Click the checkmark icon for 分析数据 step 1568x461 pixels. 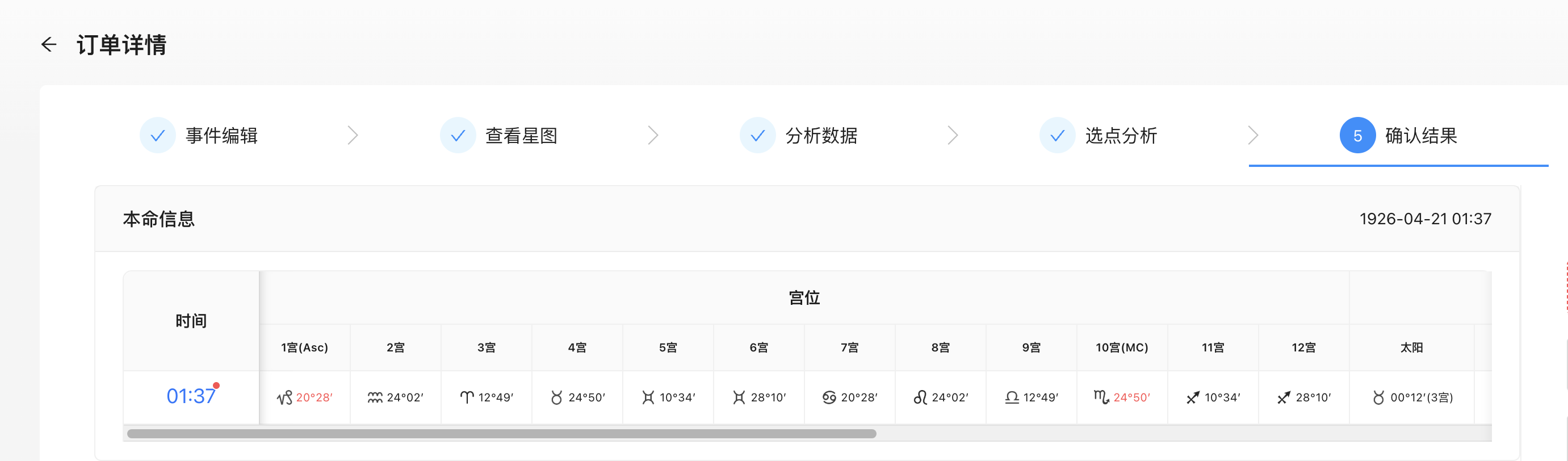[757, 135]
